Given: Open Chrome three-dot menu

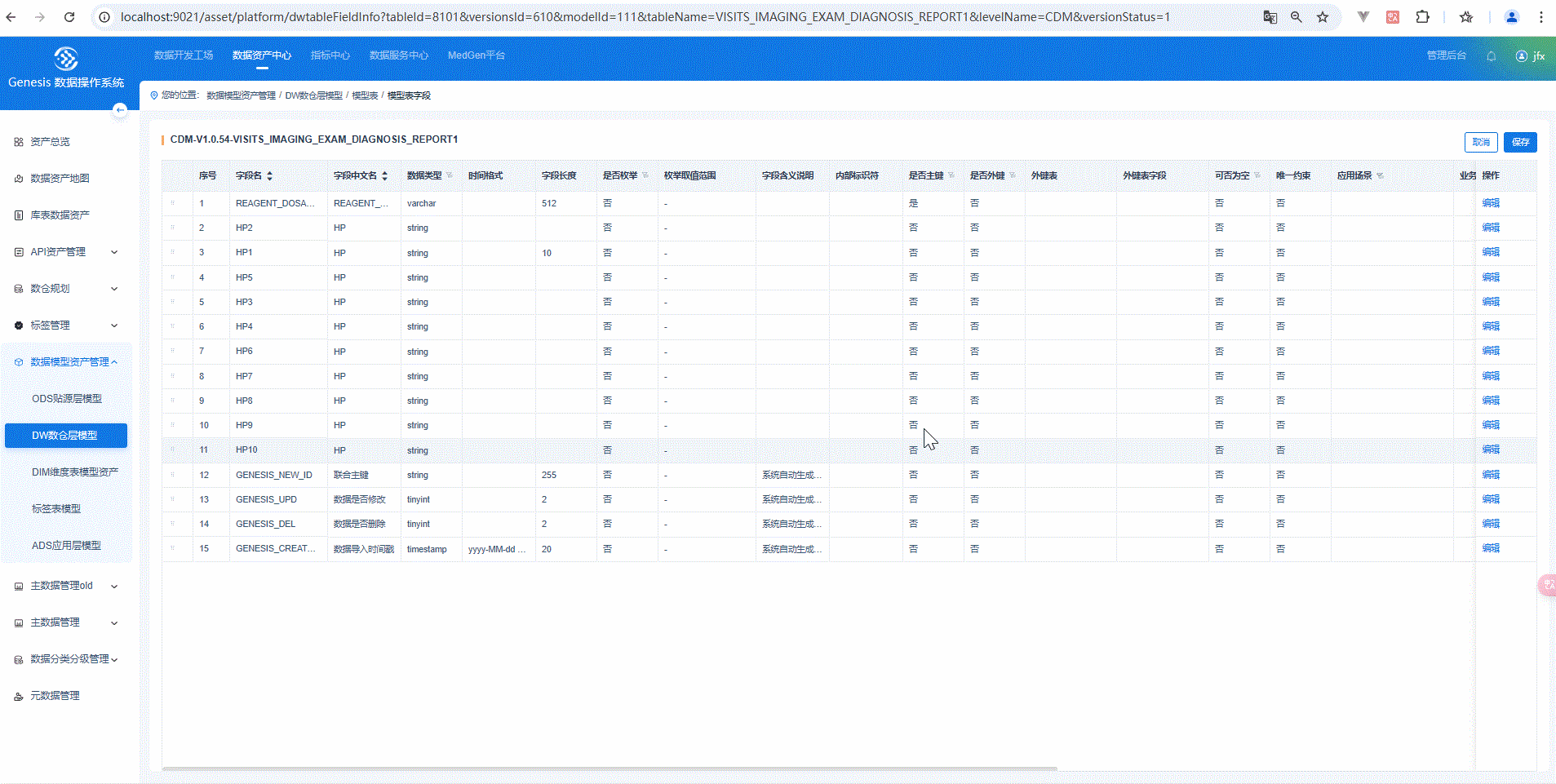Looking at the screenshot, I should (1540, 17).
